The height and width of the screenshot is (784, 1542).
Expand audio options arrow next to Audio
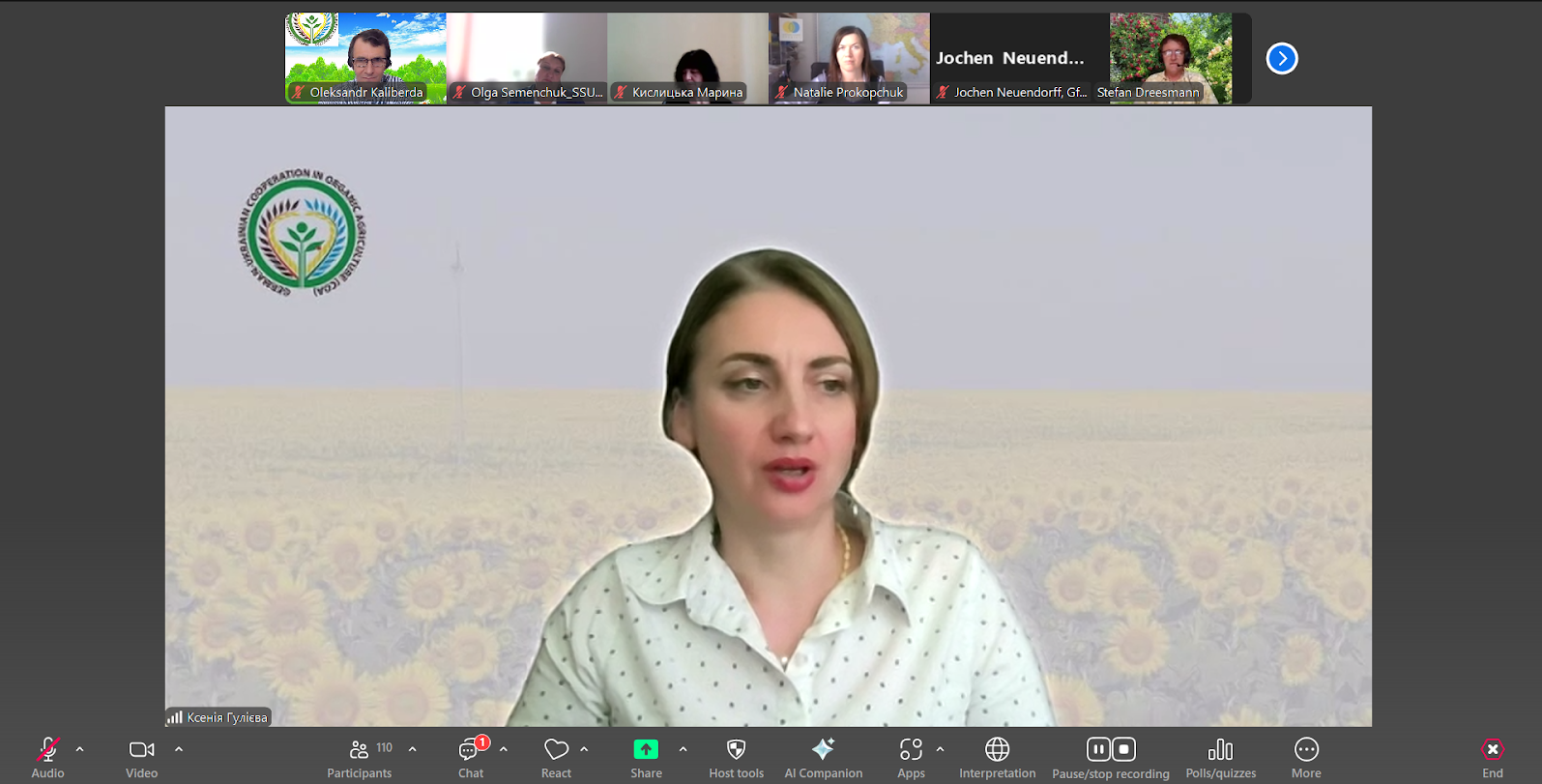click(x=80, y=749)
